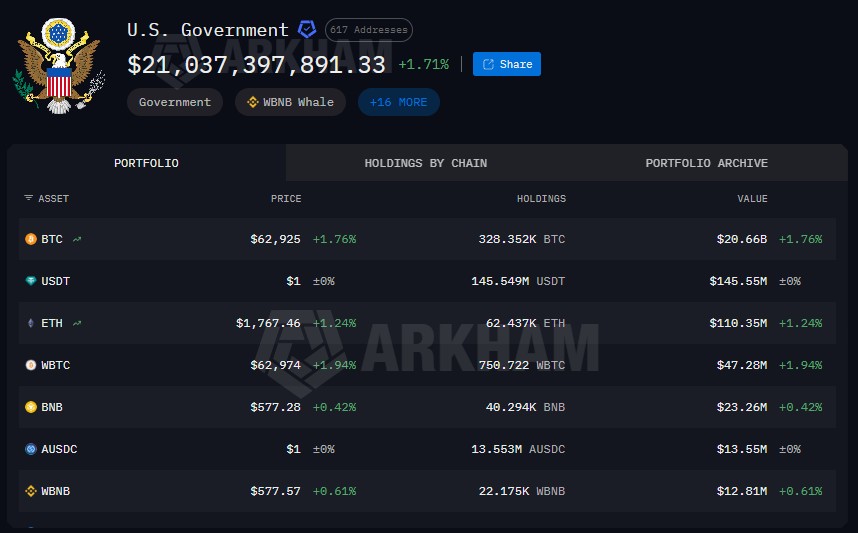Open the WBNB asset name
The image size is (858, 533).
click(56, 491)
